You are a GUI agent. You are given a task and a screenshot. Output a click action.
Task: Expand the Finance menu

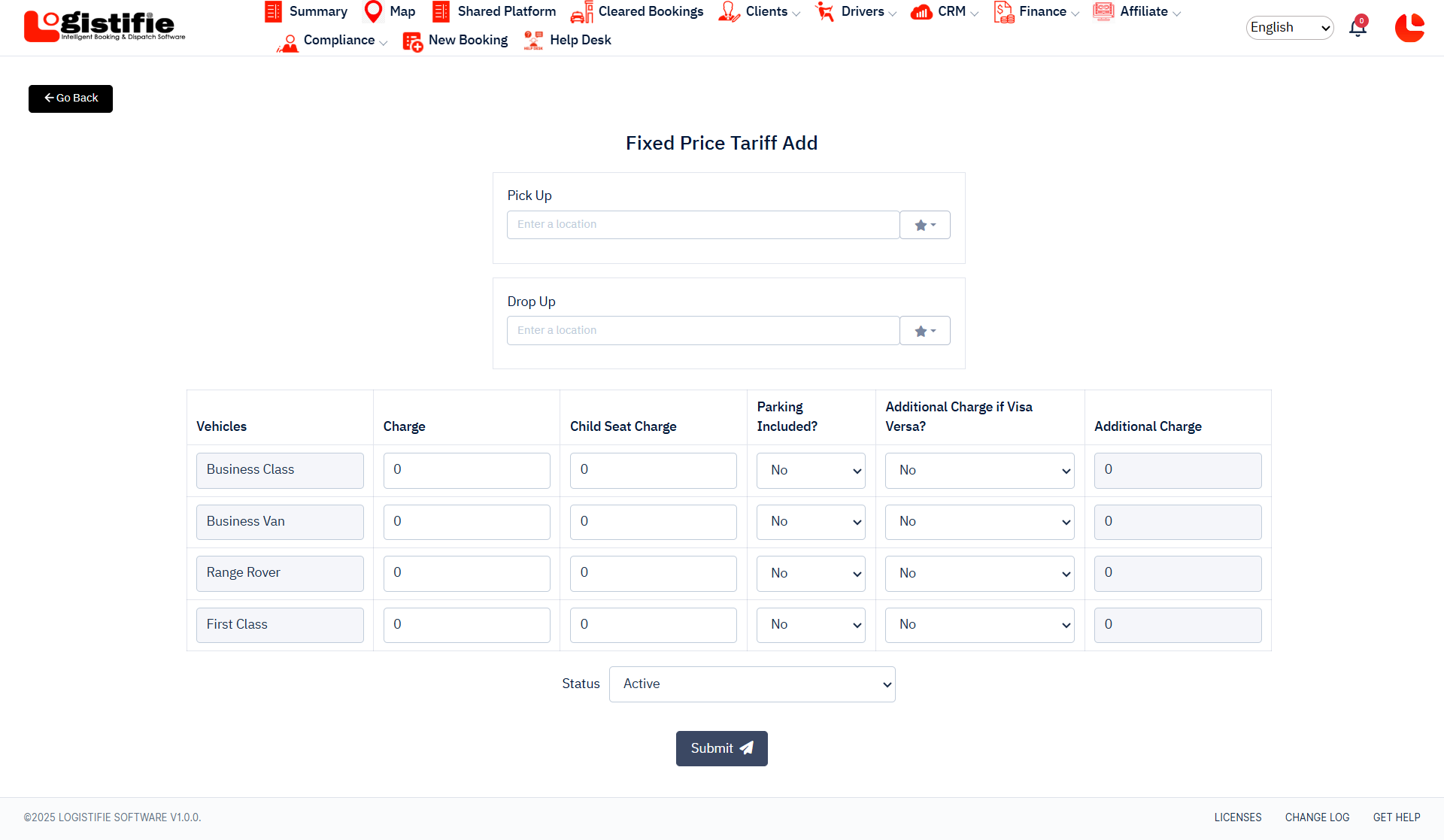click(x=1042, y=11)
